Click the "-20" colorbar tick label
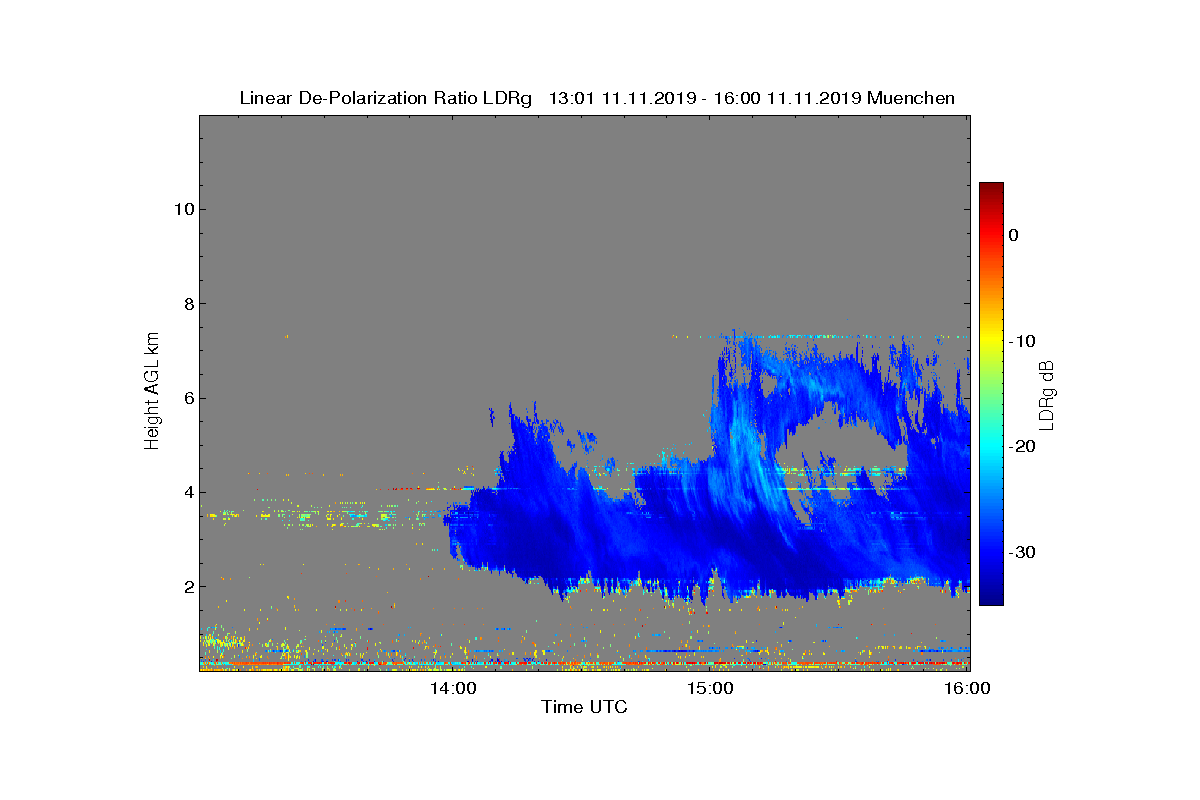The height and width of the screenshot is (800, 1200). point(1021,446)
